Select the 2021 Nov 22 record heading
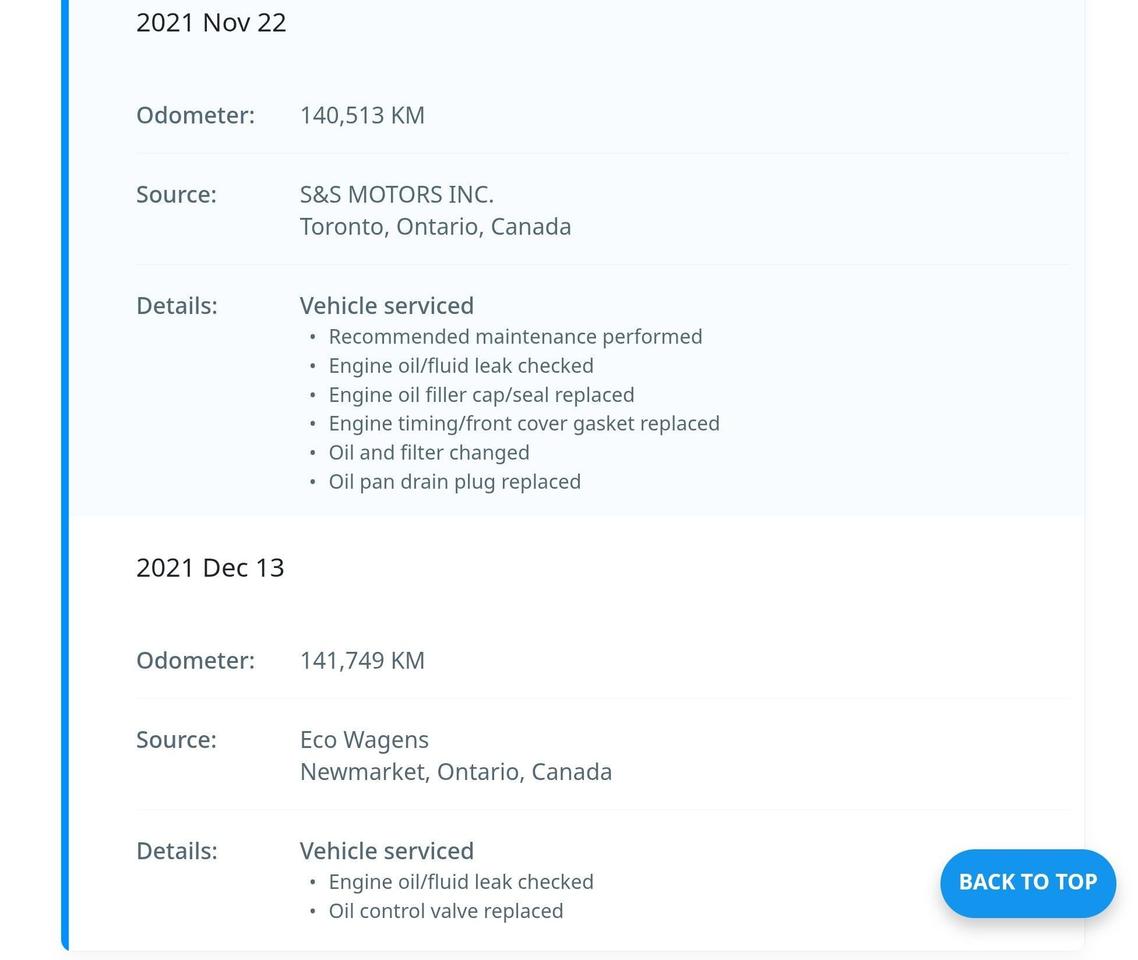This screenshot has width=1138, height=960. coord(211,22)
